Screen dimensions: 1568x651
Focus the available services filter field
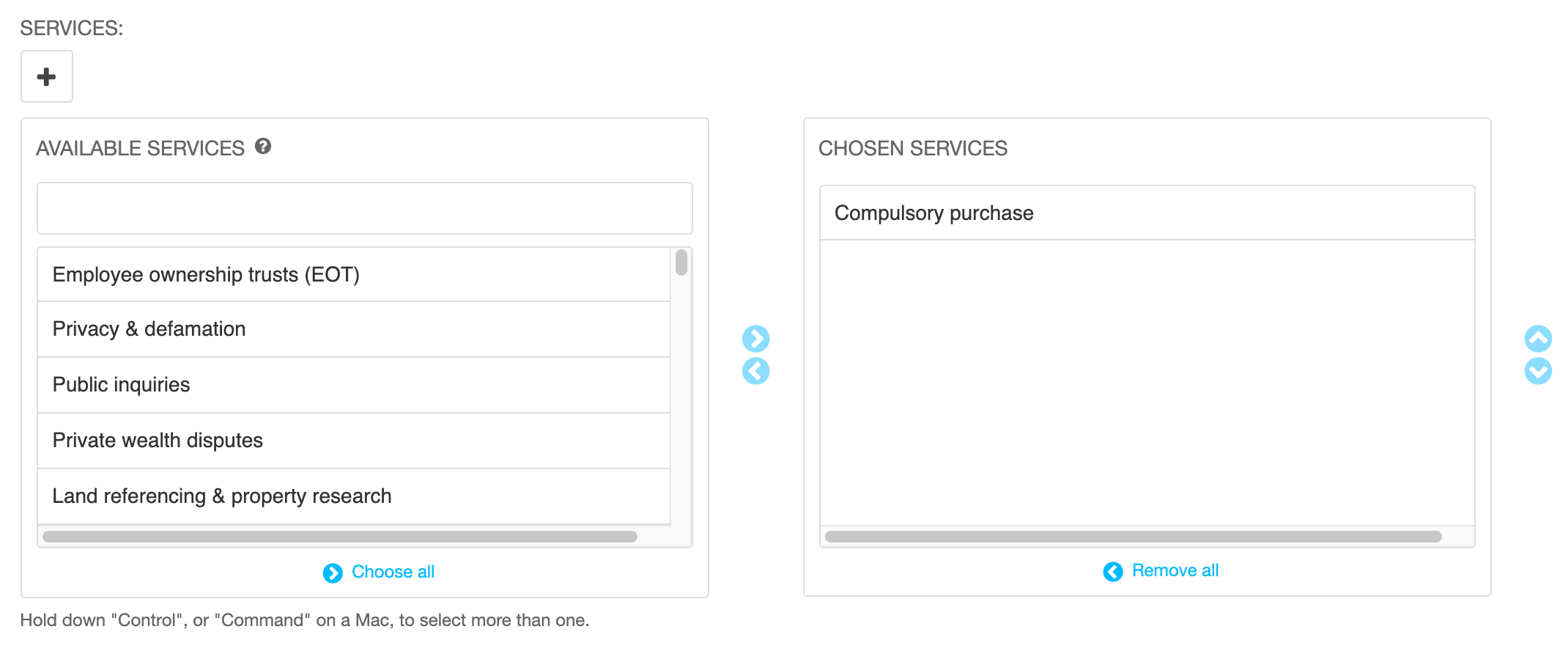365,208
